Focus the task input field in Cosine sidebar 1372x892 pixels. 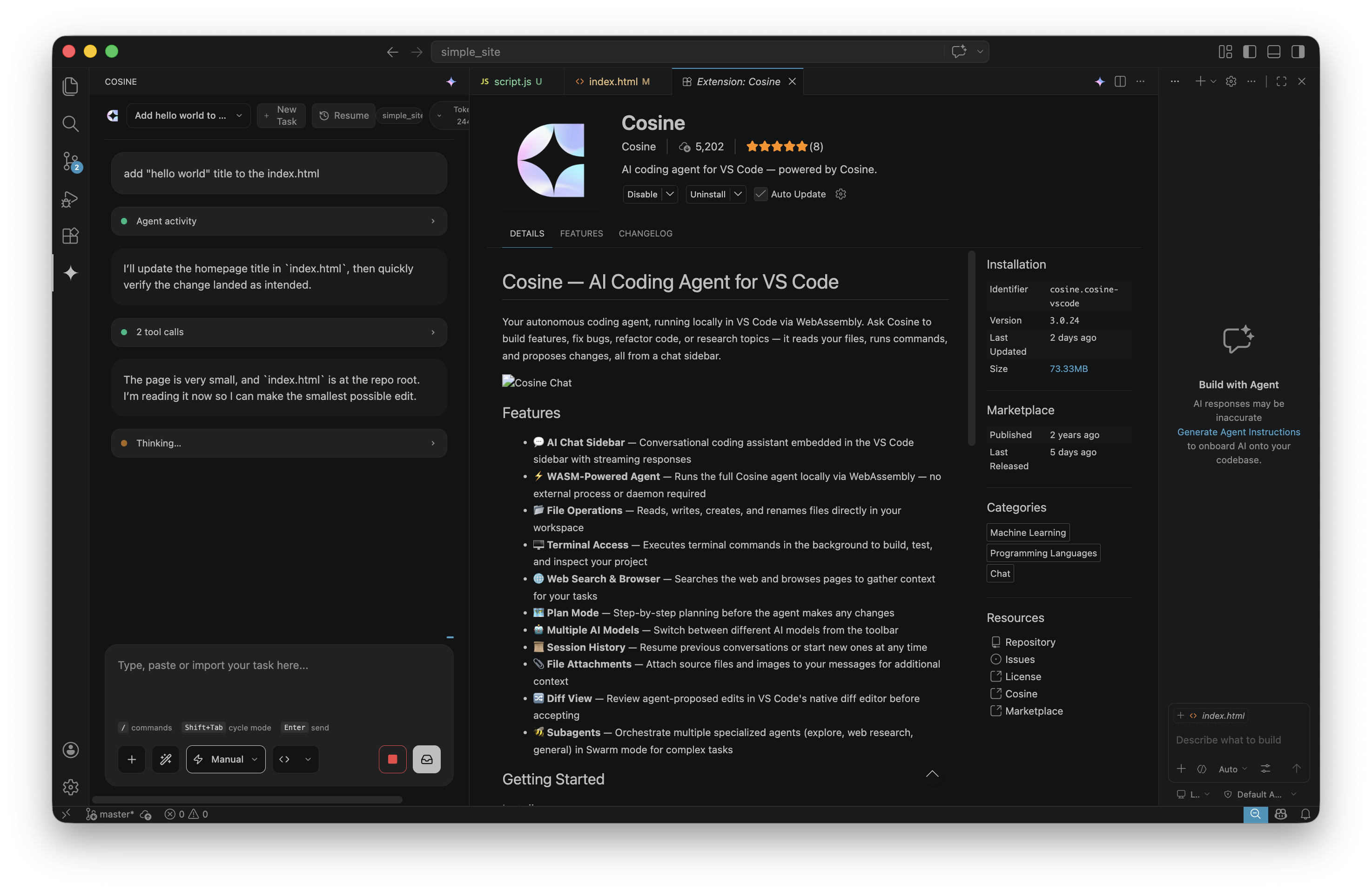278,680
